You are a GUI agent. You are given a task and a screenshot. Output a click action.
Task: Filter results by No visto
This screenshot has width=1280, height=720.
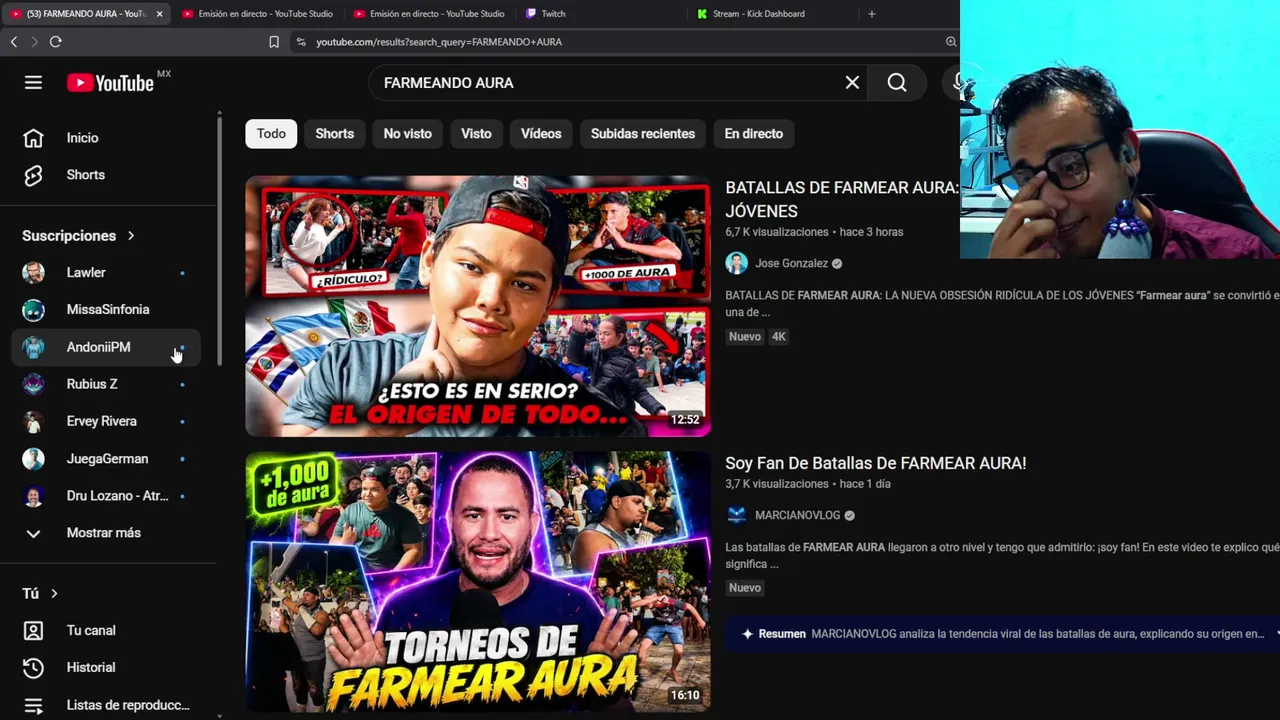tap(408, 134)
